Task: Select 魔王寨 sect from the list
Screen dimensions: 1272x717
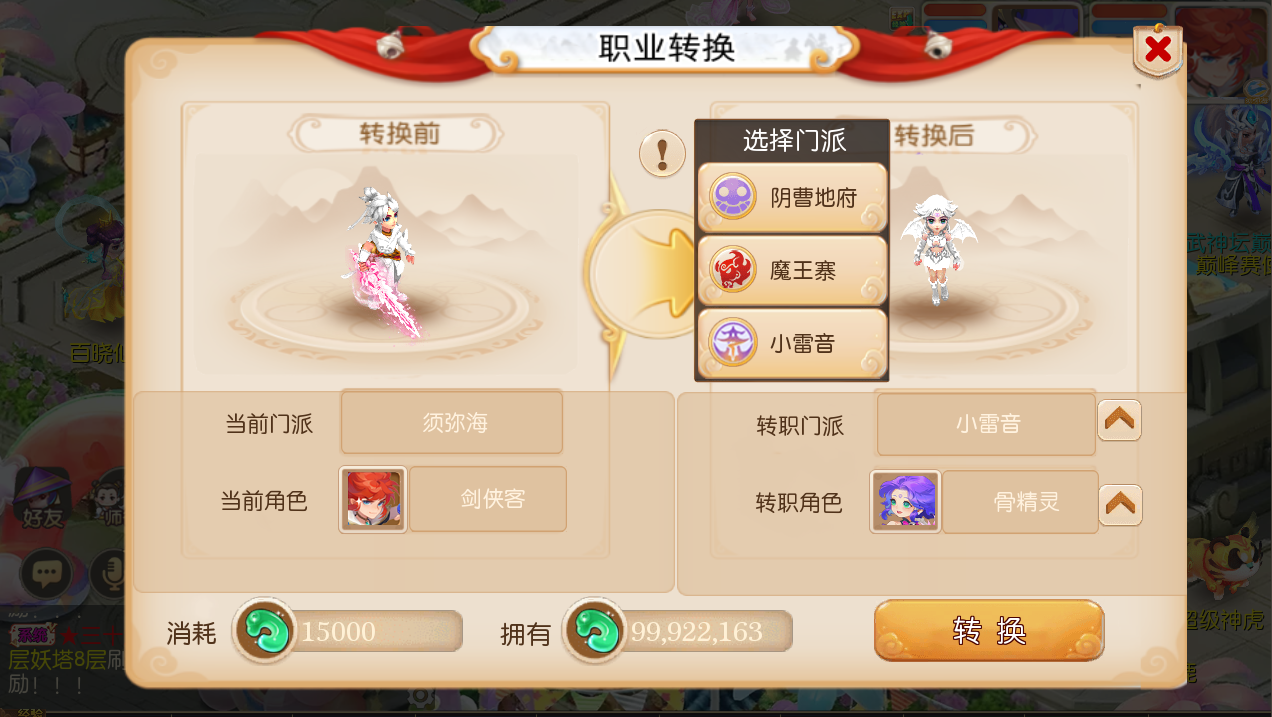Action: tap(792, 270)
